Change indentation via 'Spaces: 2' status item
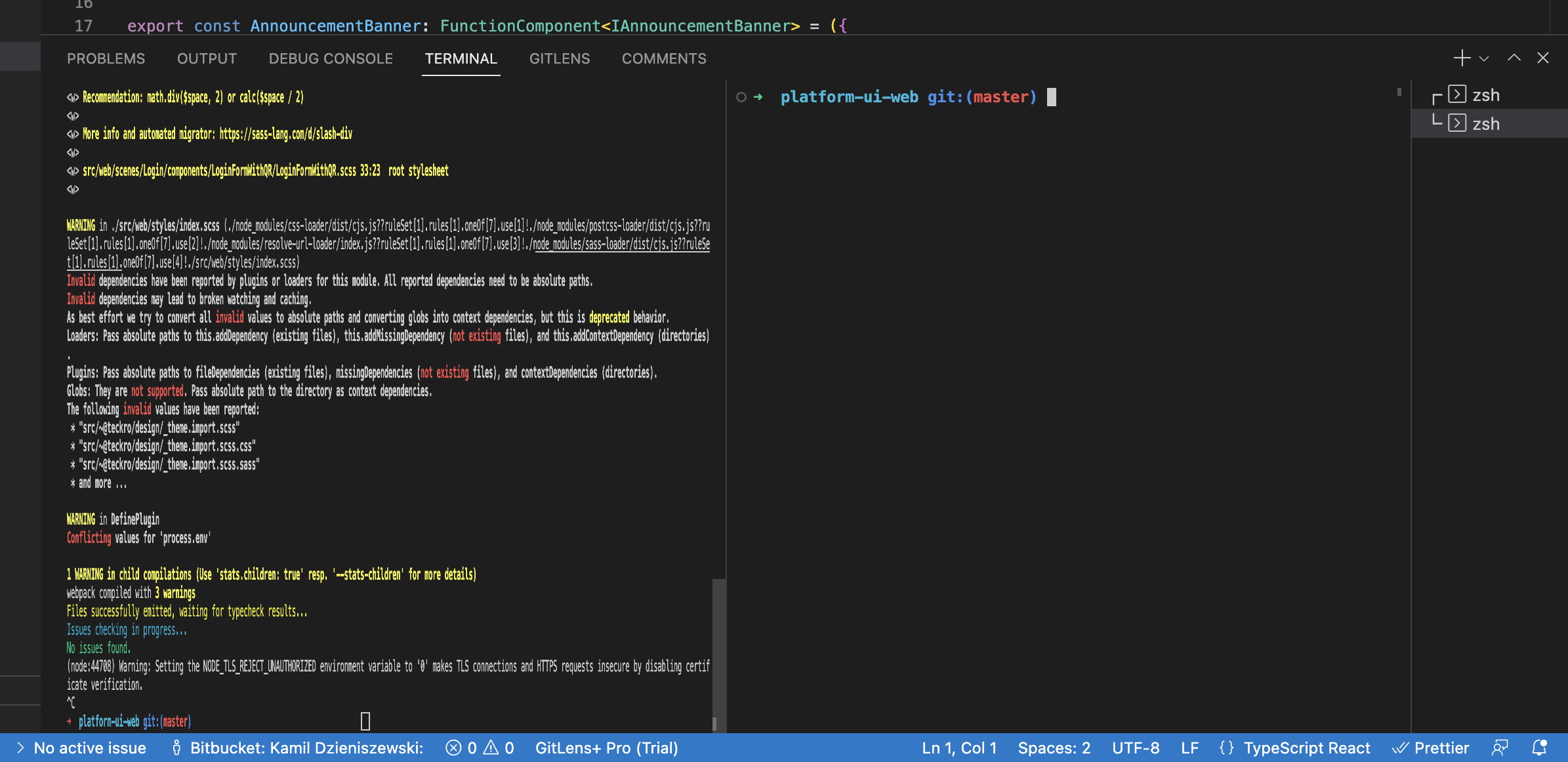Screen dimensions: 1568x762 1053,748
